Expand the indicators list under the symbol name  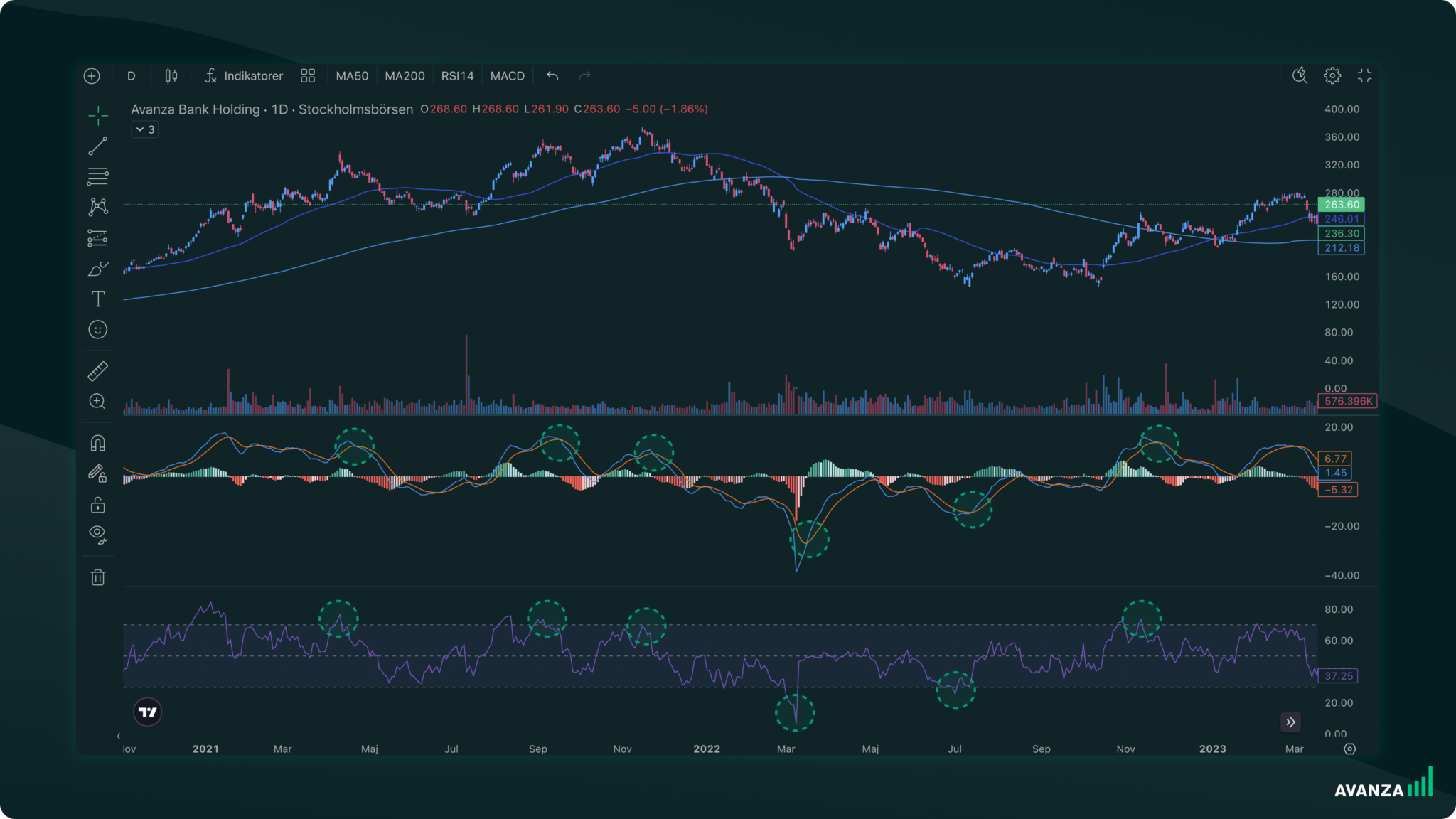point(144,129)
